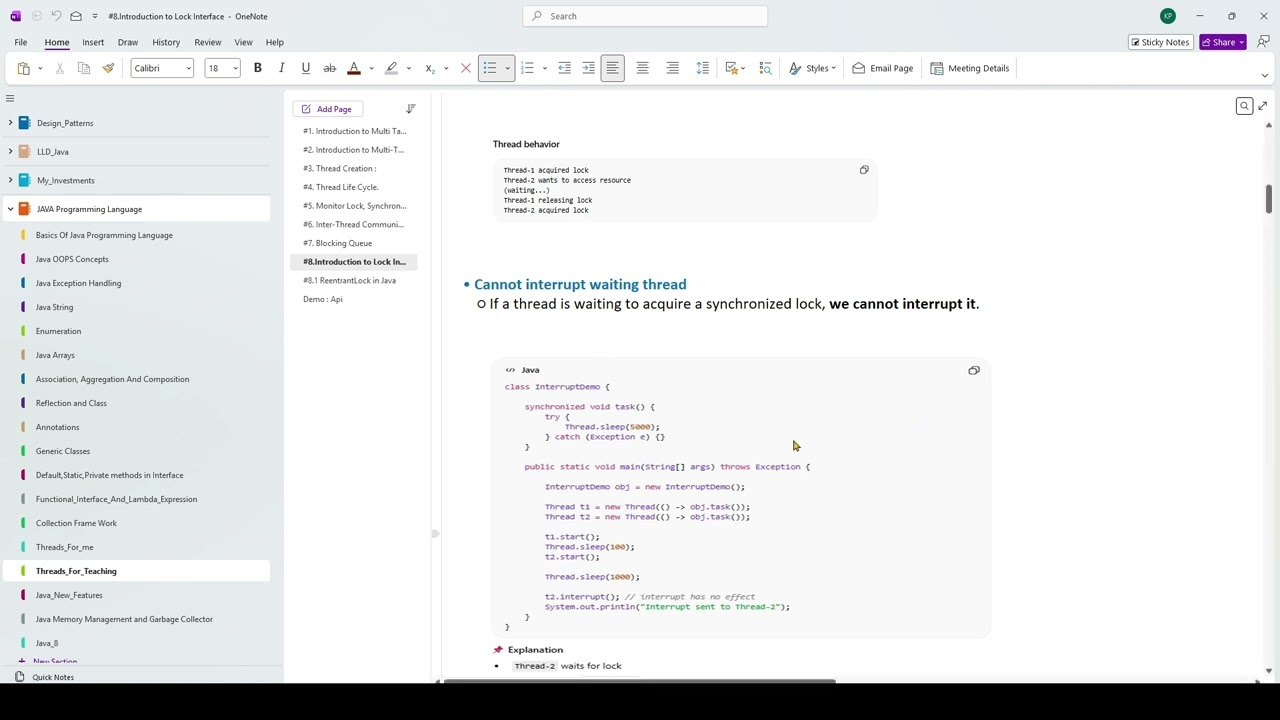Viewport: 1280px width, 720px height.
Task: Click the Share button
Action: (x=1222, y=42)
